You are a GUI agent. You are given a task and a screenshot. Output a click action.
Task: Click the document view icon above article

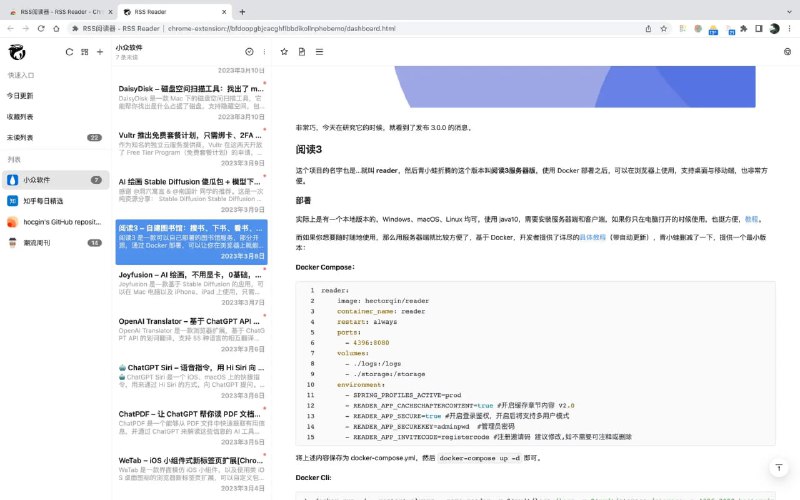(302, 52)
